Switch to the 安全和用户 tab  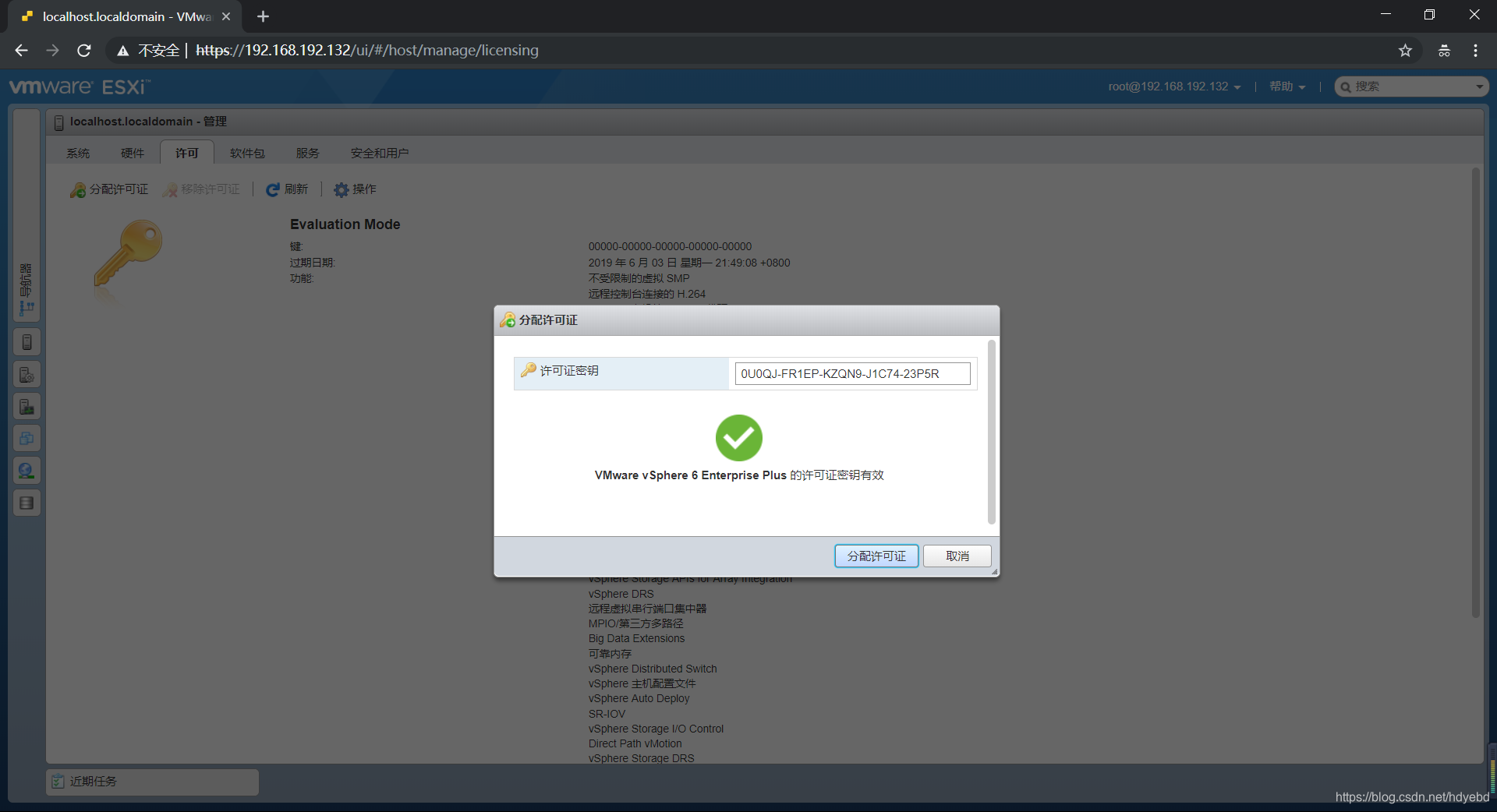point(380,153)
